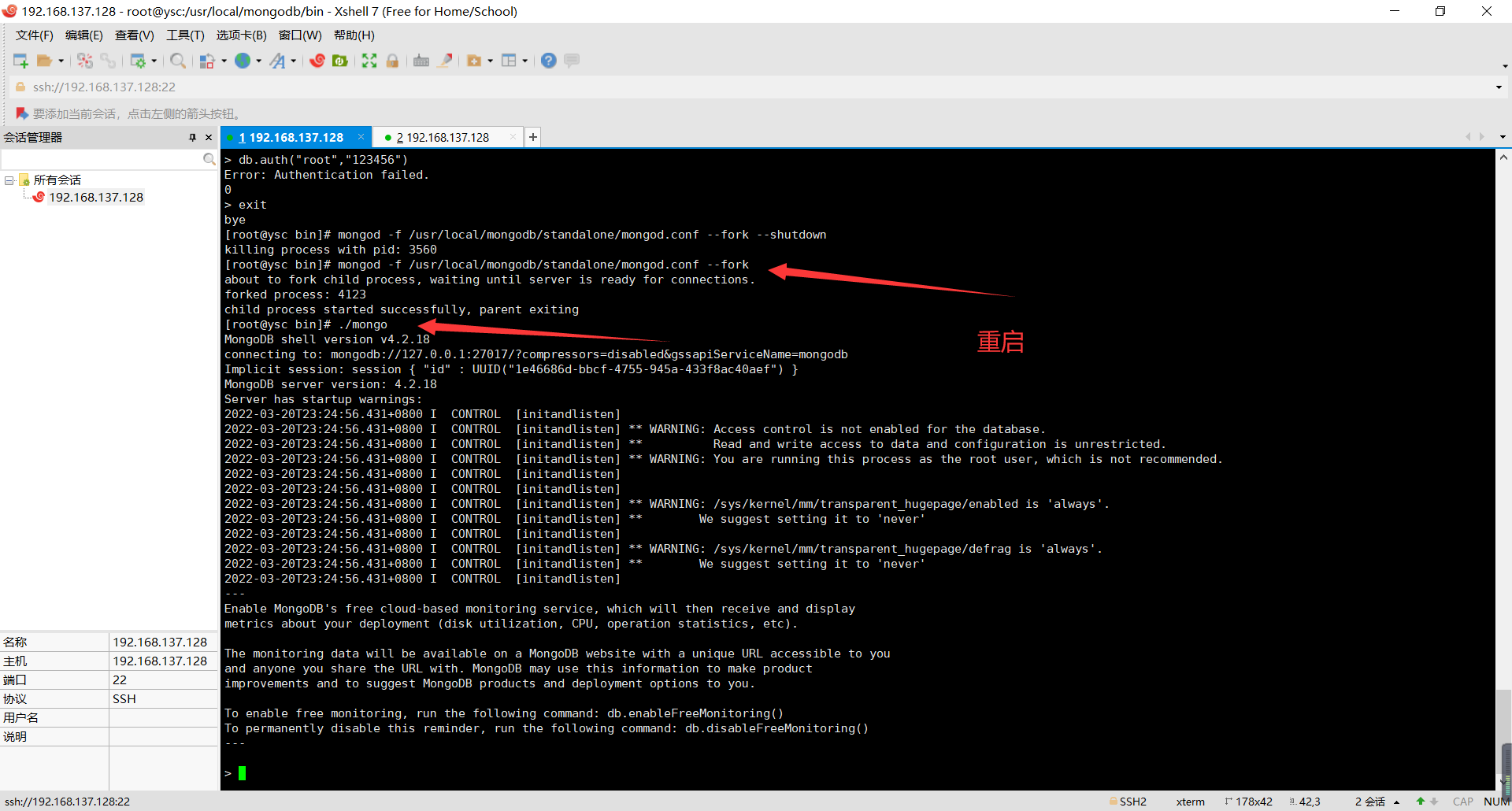The image size is (1512, 811).
Task: Click the 端口 value 22 cell
Action: point(163,680)
